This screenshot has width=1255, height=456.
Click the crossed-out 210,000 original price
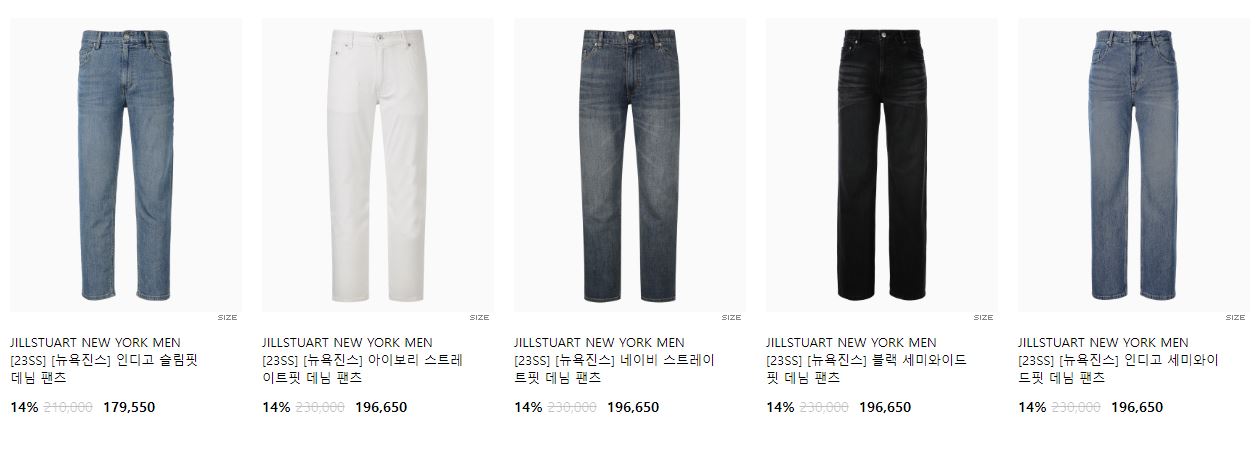[x=69, y=408]
